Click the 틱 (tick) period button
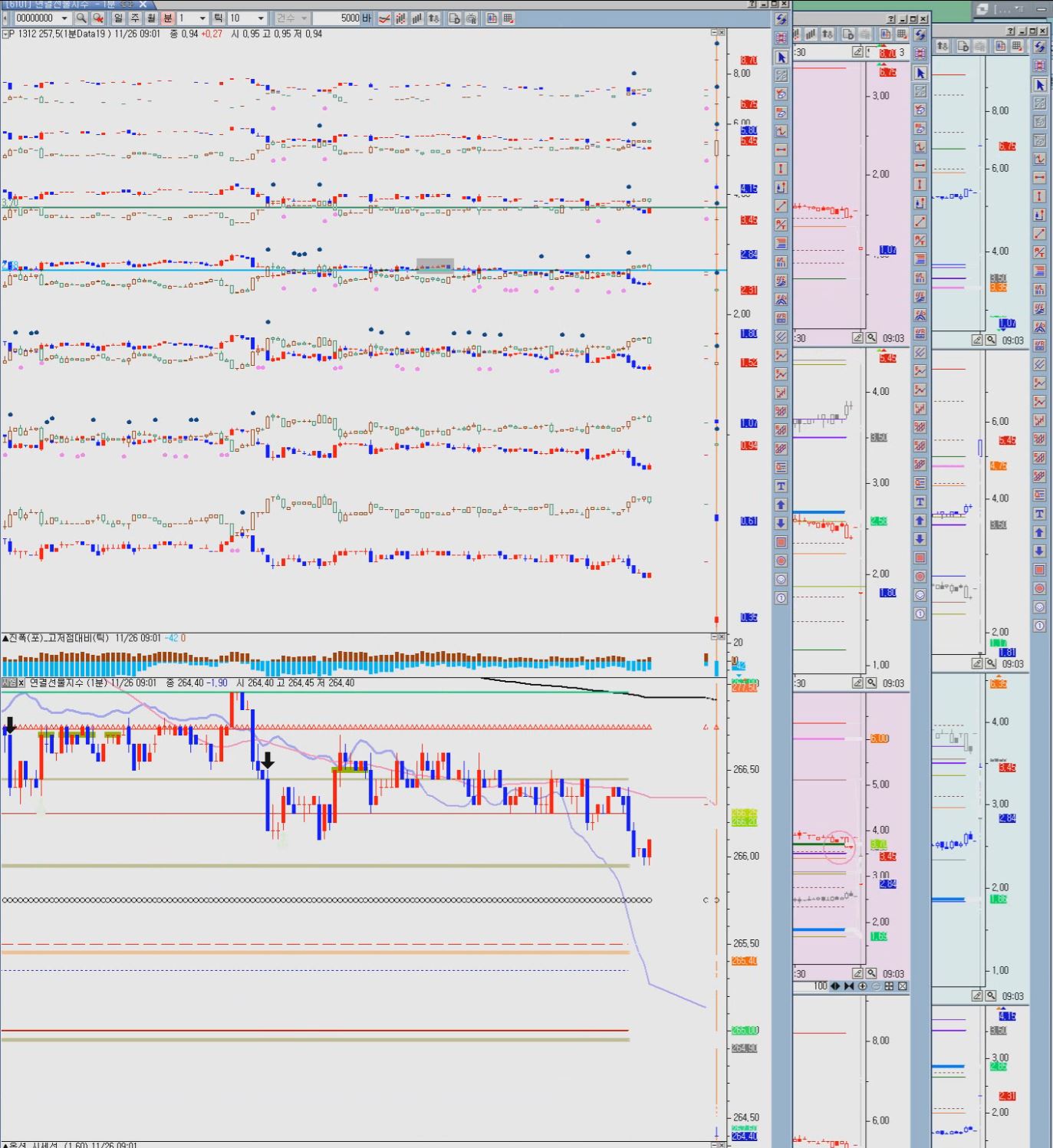This screenshot has width=1053, height=1148. [219, 18]
